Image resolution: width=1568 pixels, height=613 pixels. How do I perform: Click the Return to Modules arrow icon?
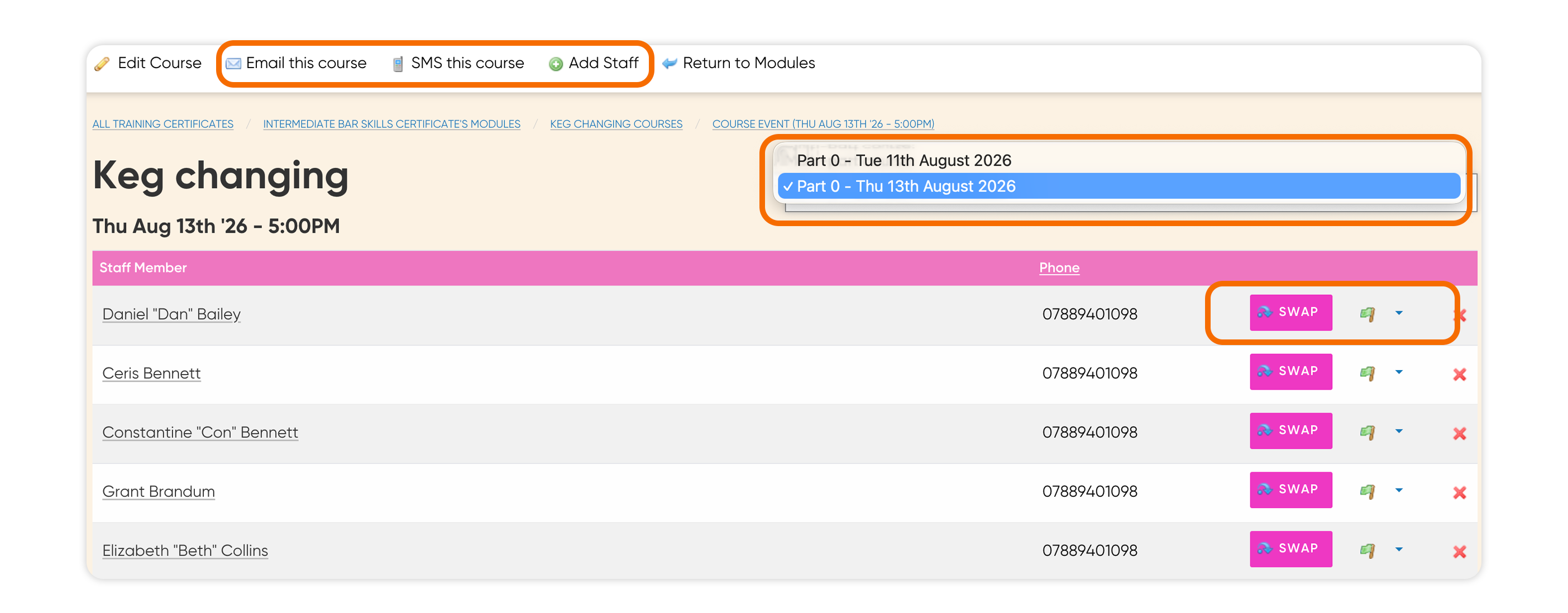point(670,63)
